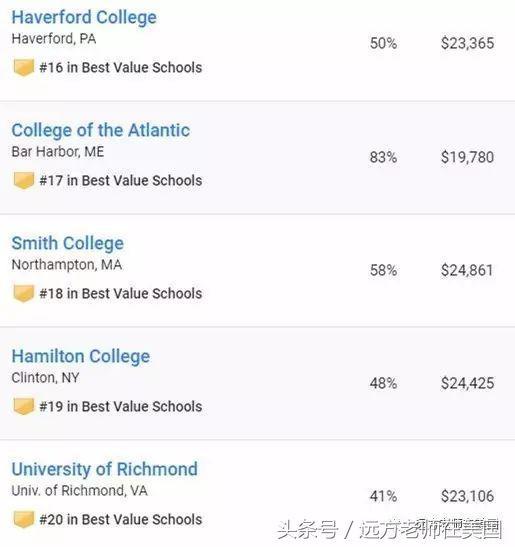Viewport: 515px width, 547px height.
Task: Select the #16 in Best Value Schools text
Action: 121,68
